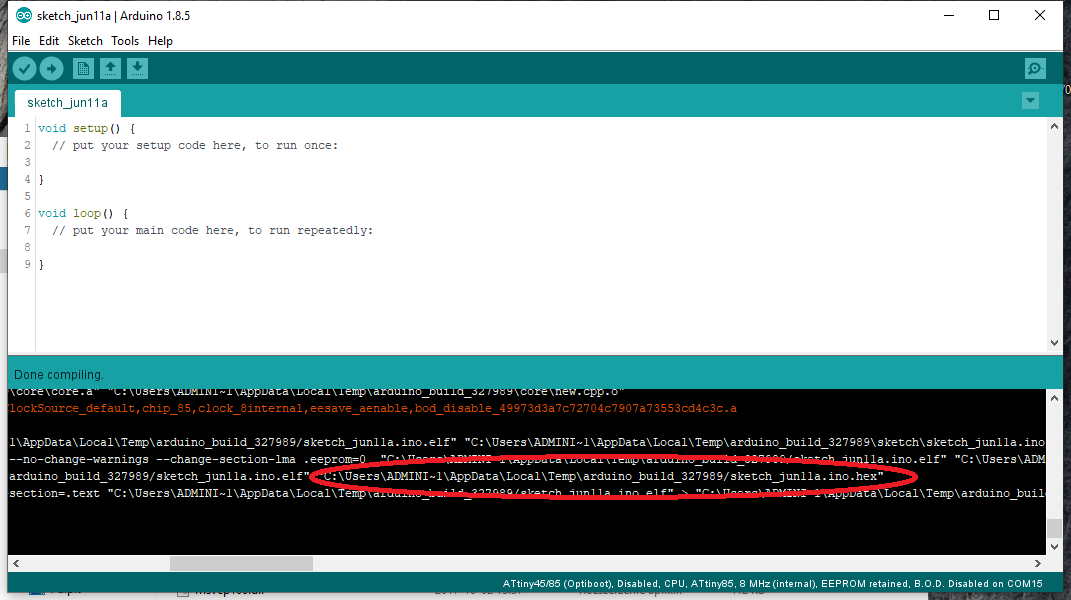Click the Upload arrow button
Viewport: 1071px width, 600px height.
(x=51, y=68)
